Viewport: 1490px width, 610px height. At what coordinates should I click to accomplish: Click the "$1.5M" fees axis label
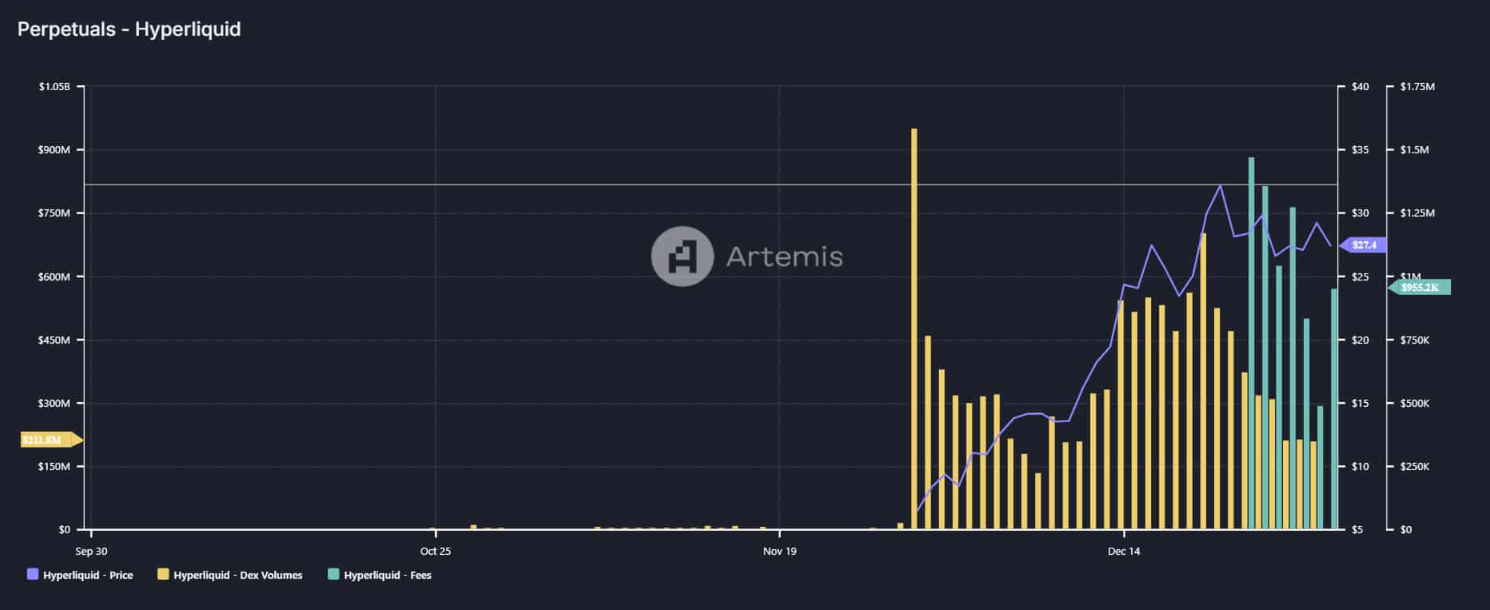tap(1416, 150)
